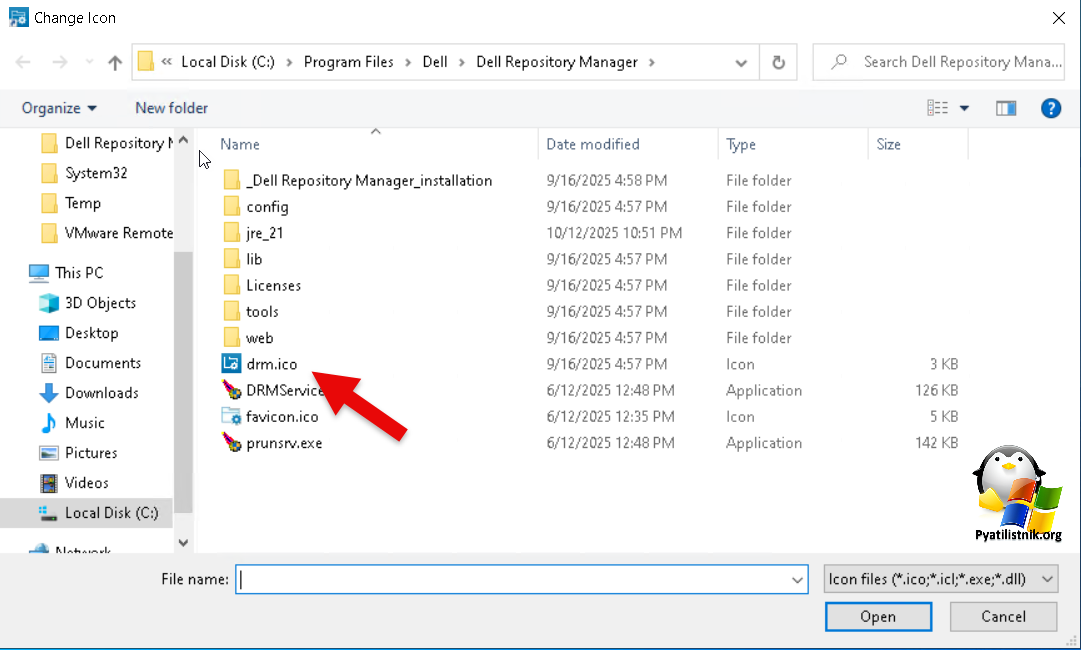
Task: Open the address bar previous locations dropdown
Action: (x=741, y=62)
